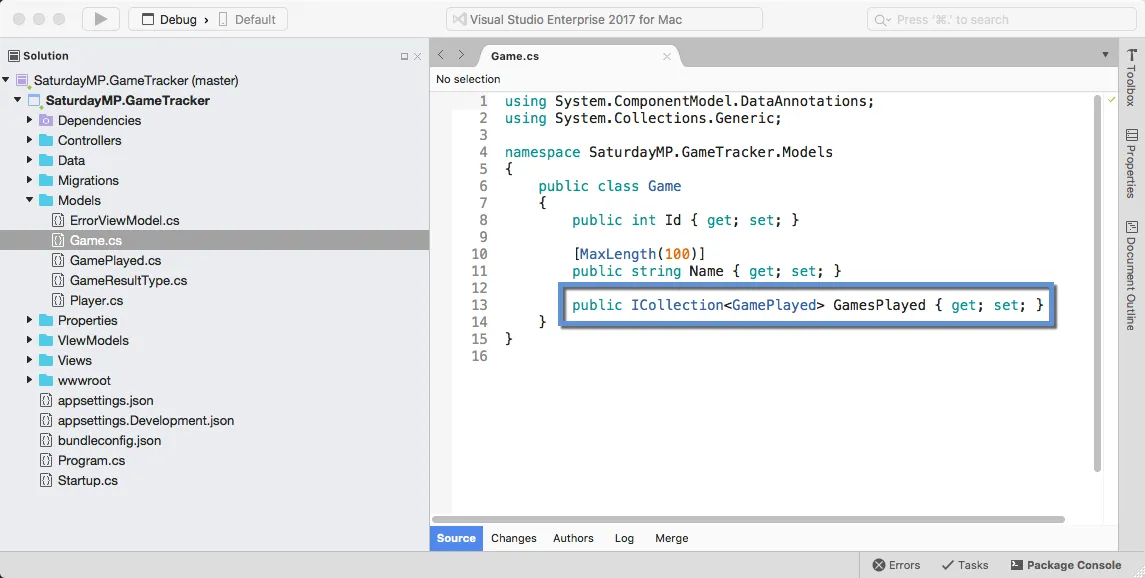The width and height of the screenshot is (1145, 578).
Task: Close the Game.cs editor tab
Action: click(667, 56)
